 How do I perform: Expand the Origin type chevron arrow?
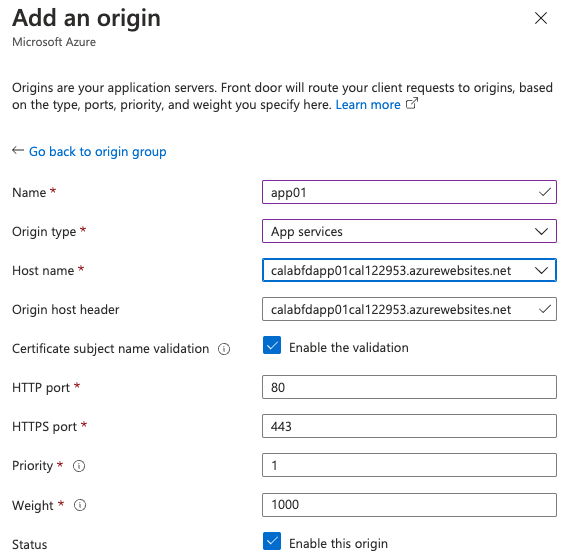point(541,231)
